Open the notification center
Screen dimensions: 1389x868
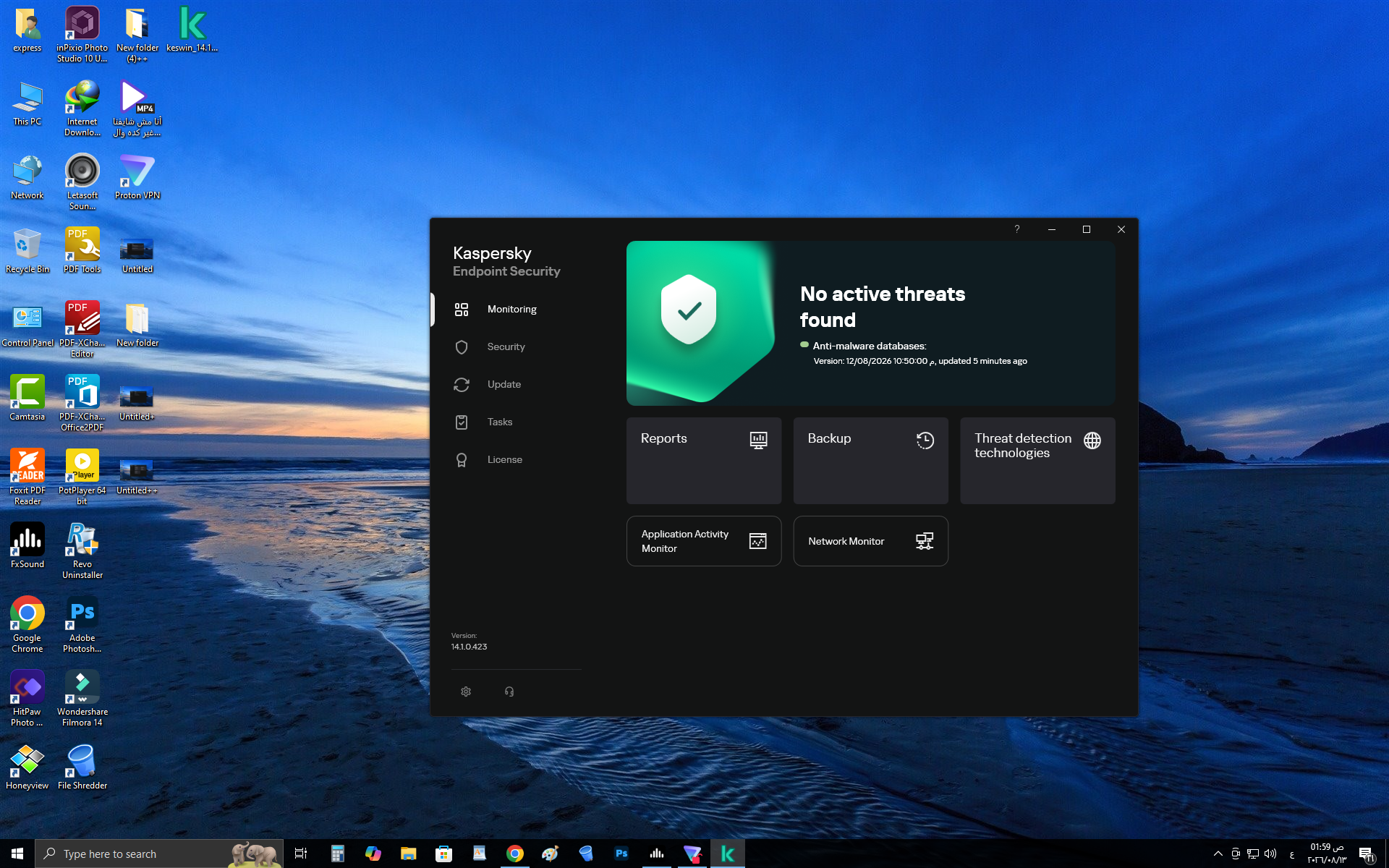(x=1366, y=854)
